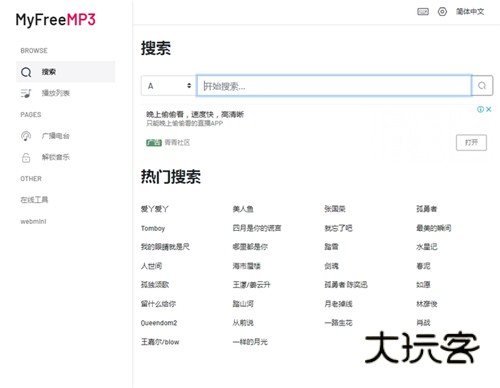Open the source selector dropdown showing A
This screenshot has width=500, height=388.
169,86
